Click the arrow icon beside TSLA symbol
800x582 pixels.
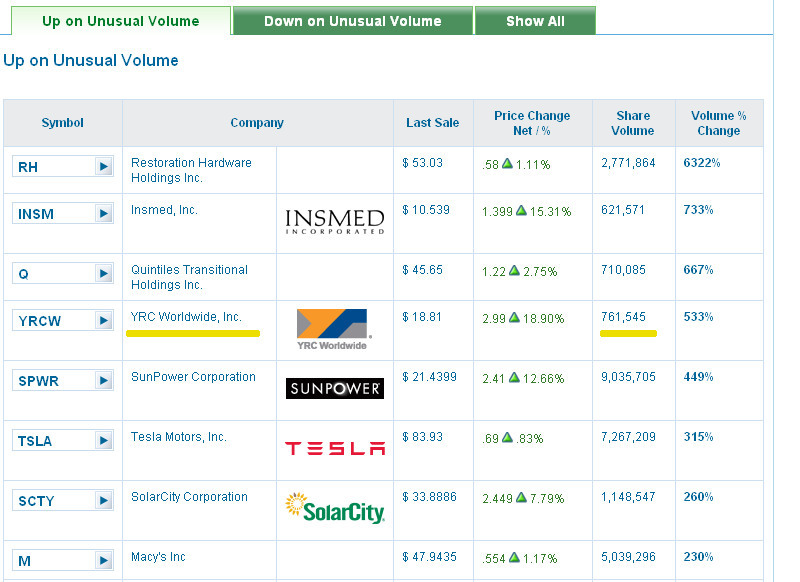click(x=104, y=441)
